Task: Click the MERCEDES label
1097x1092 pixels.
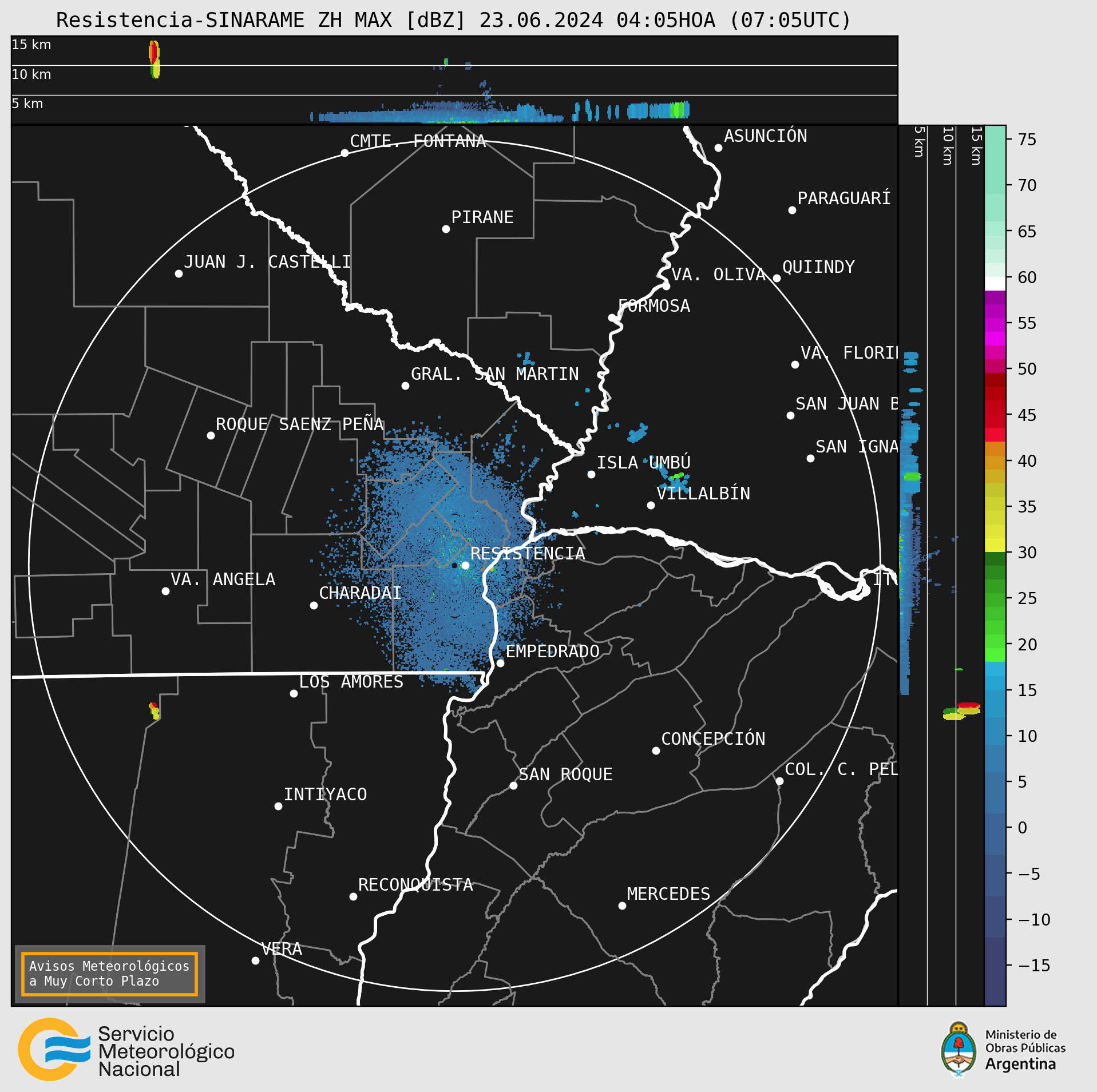Action: (x=668, y=894)
